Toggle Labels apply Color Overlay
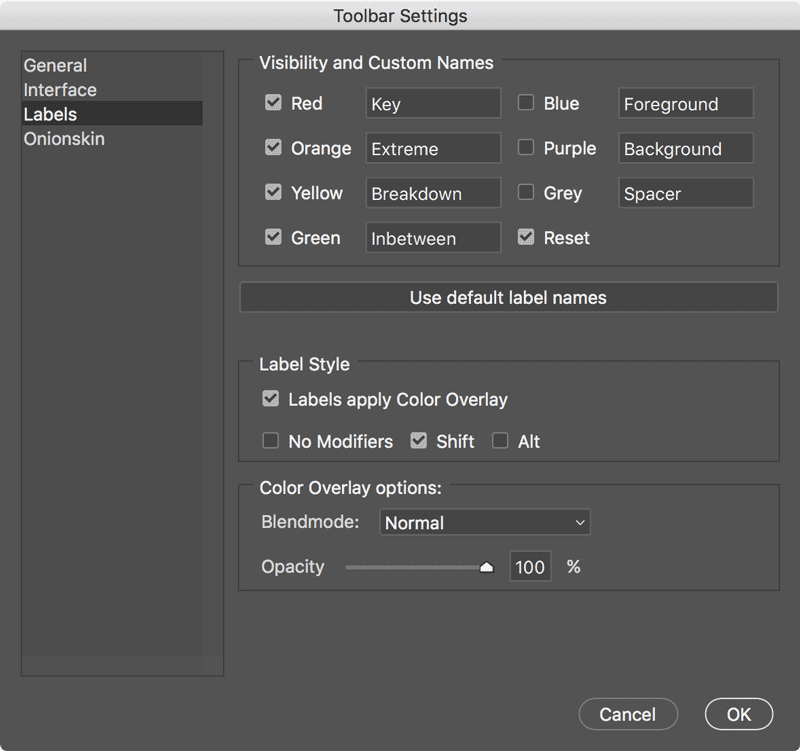The width and height of the screenshot is (800, 751). coord(270,398)
